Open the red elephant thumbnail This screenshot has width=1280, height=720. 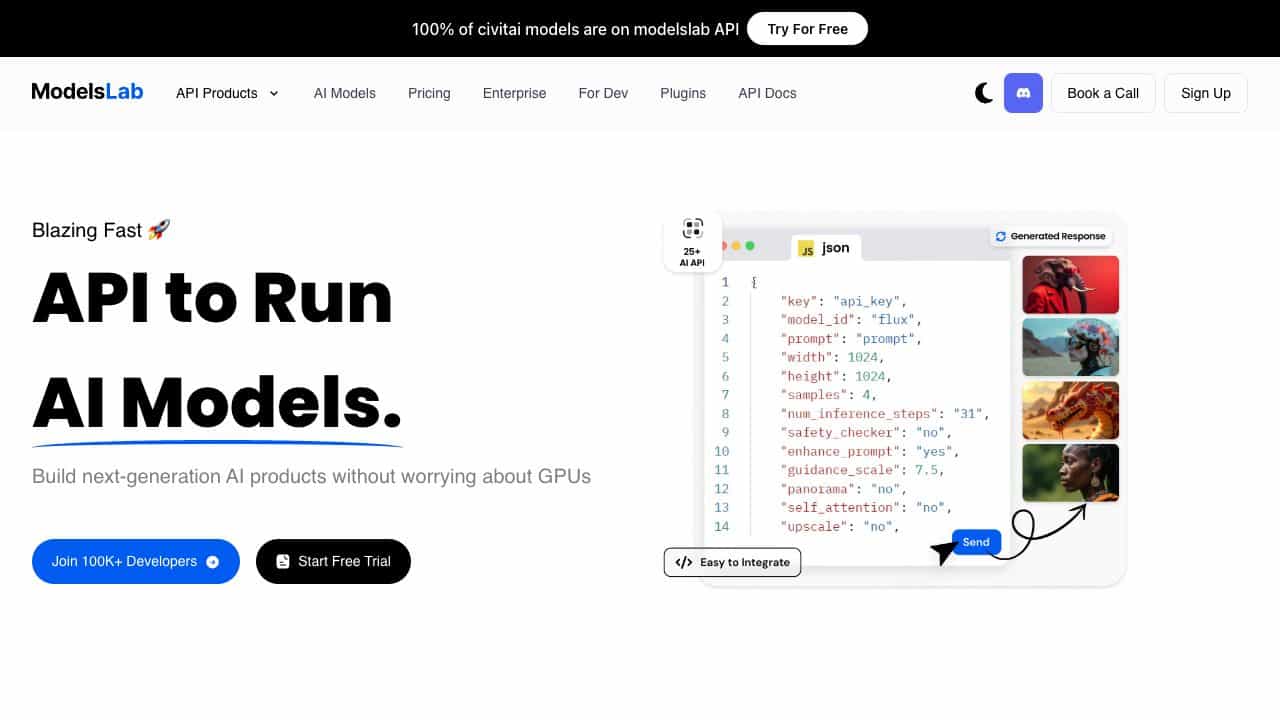(1071, 284)
